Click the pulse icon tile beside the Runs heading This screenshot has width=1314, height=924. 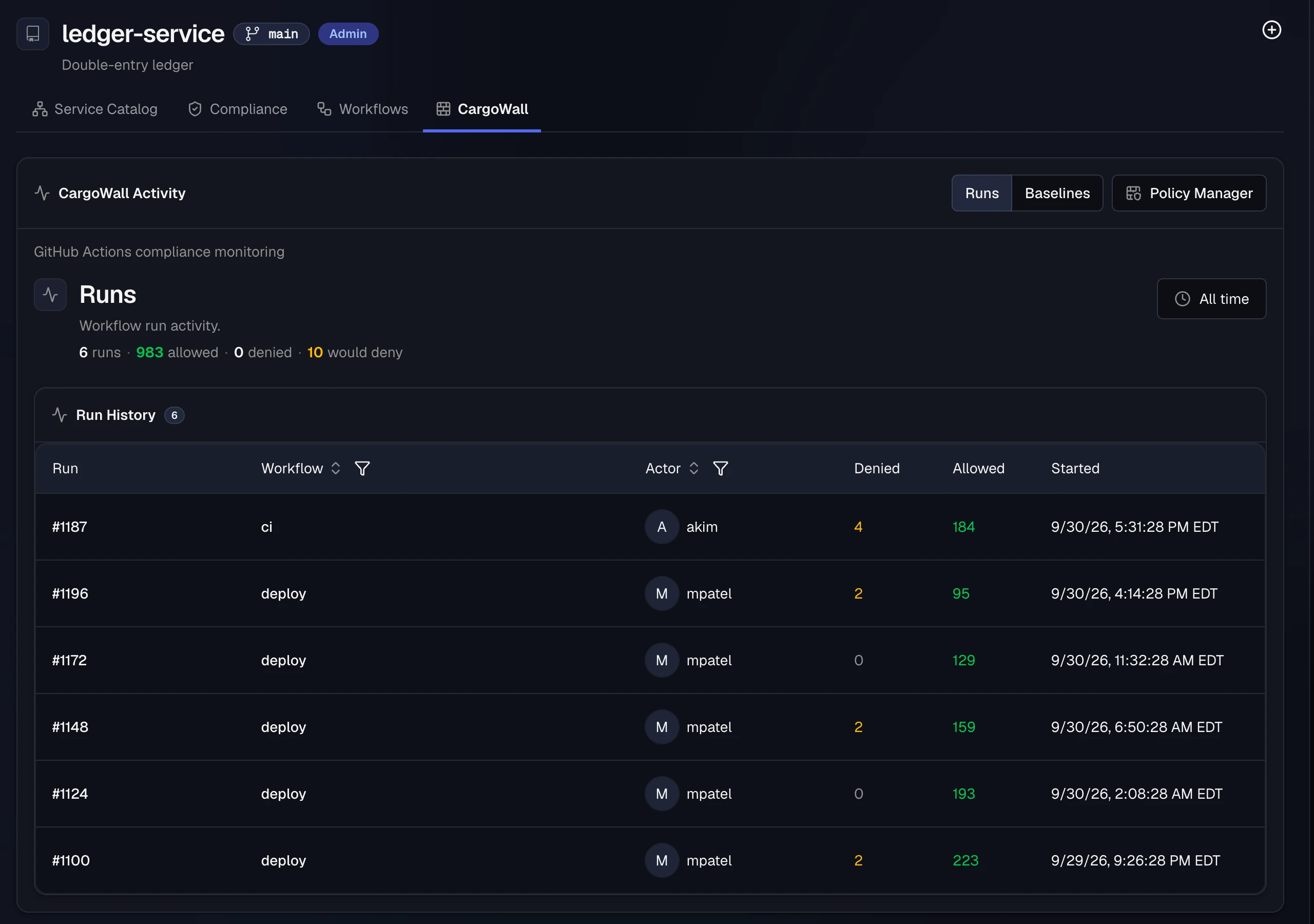(50, 295)
